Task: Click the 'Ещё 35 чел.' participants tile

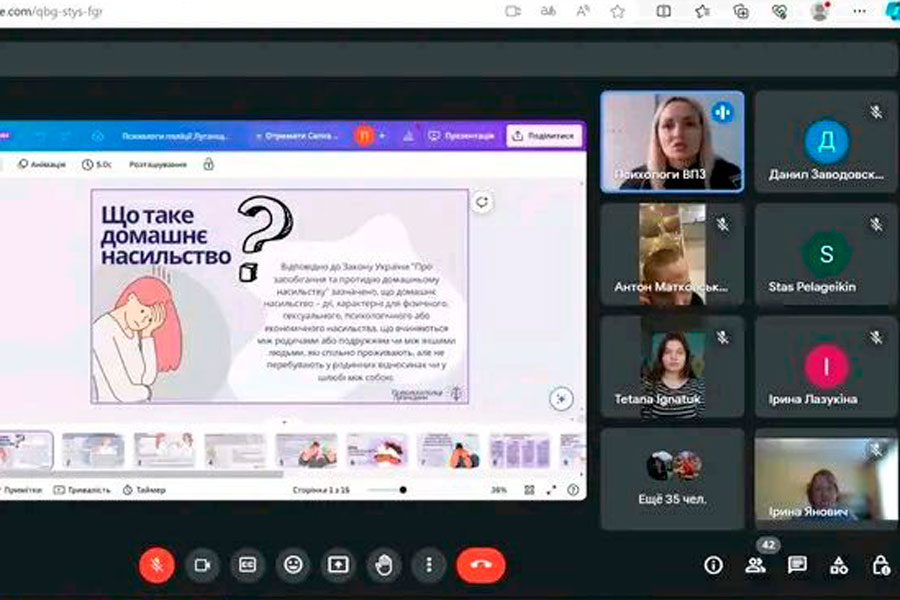Action: click(x=672, y=478)
